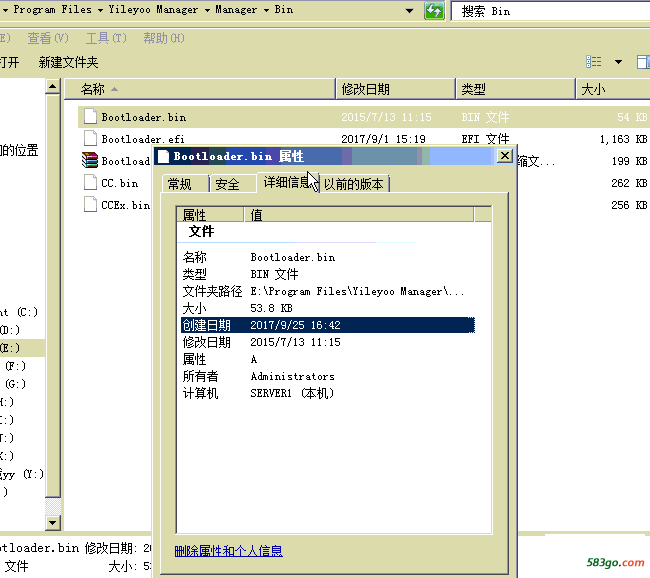Select drive (G:) in navigation pane
The height and width of the screenshot is (578, 650).
point(15,384)
